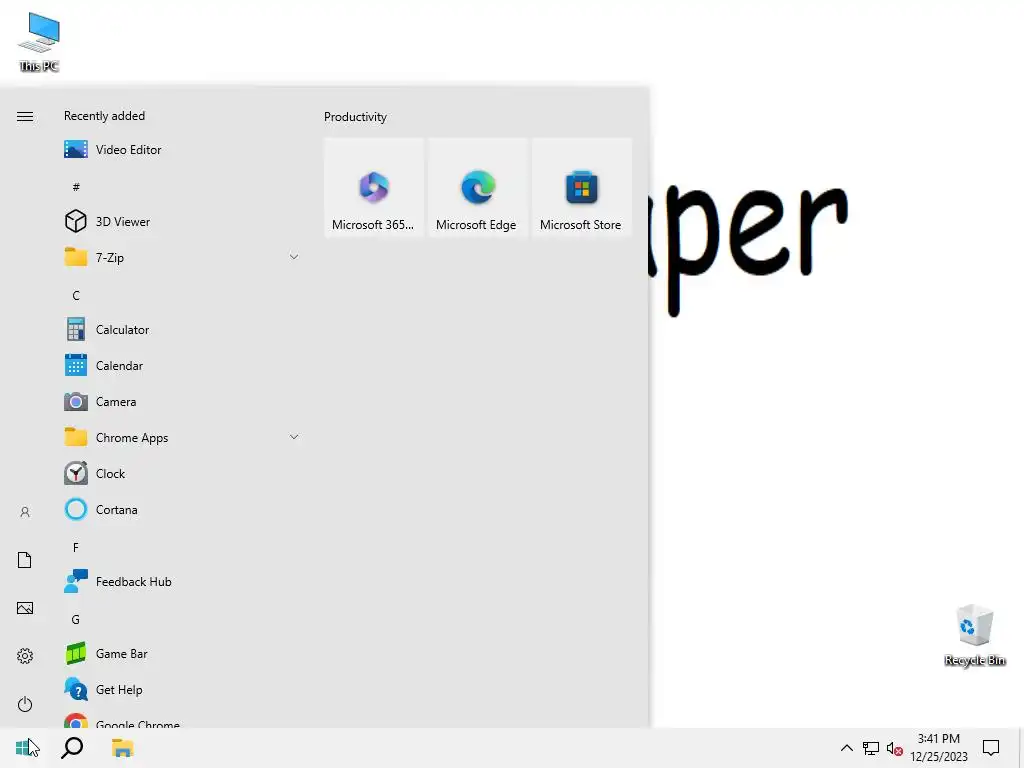
Task: Open Settings gear in Start sidebar
Action: click(x=25, y=656)
